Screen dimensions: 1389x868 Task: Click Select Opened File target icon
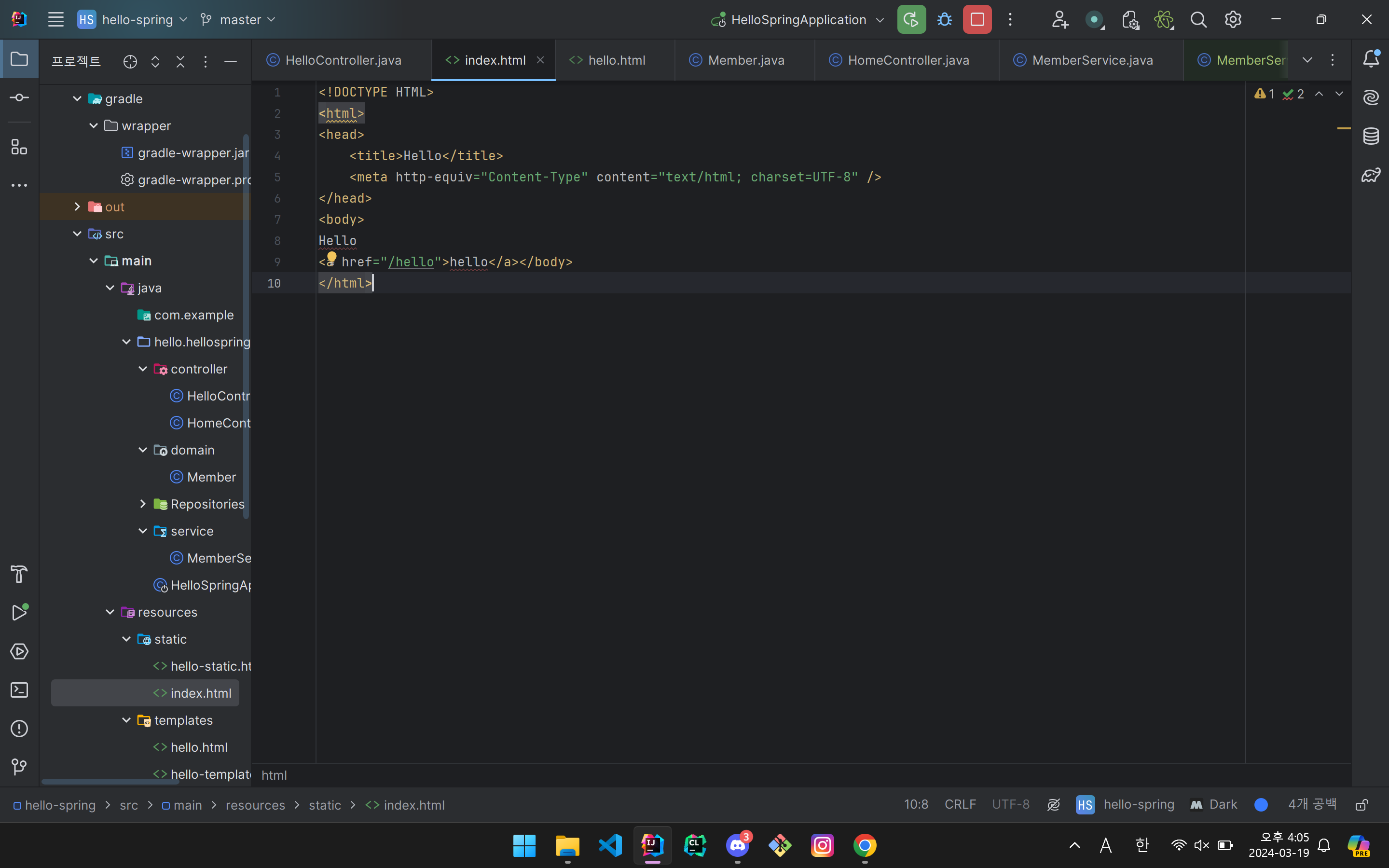coord(130,61)
